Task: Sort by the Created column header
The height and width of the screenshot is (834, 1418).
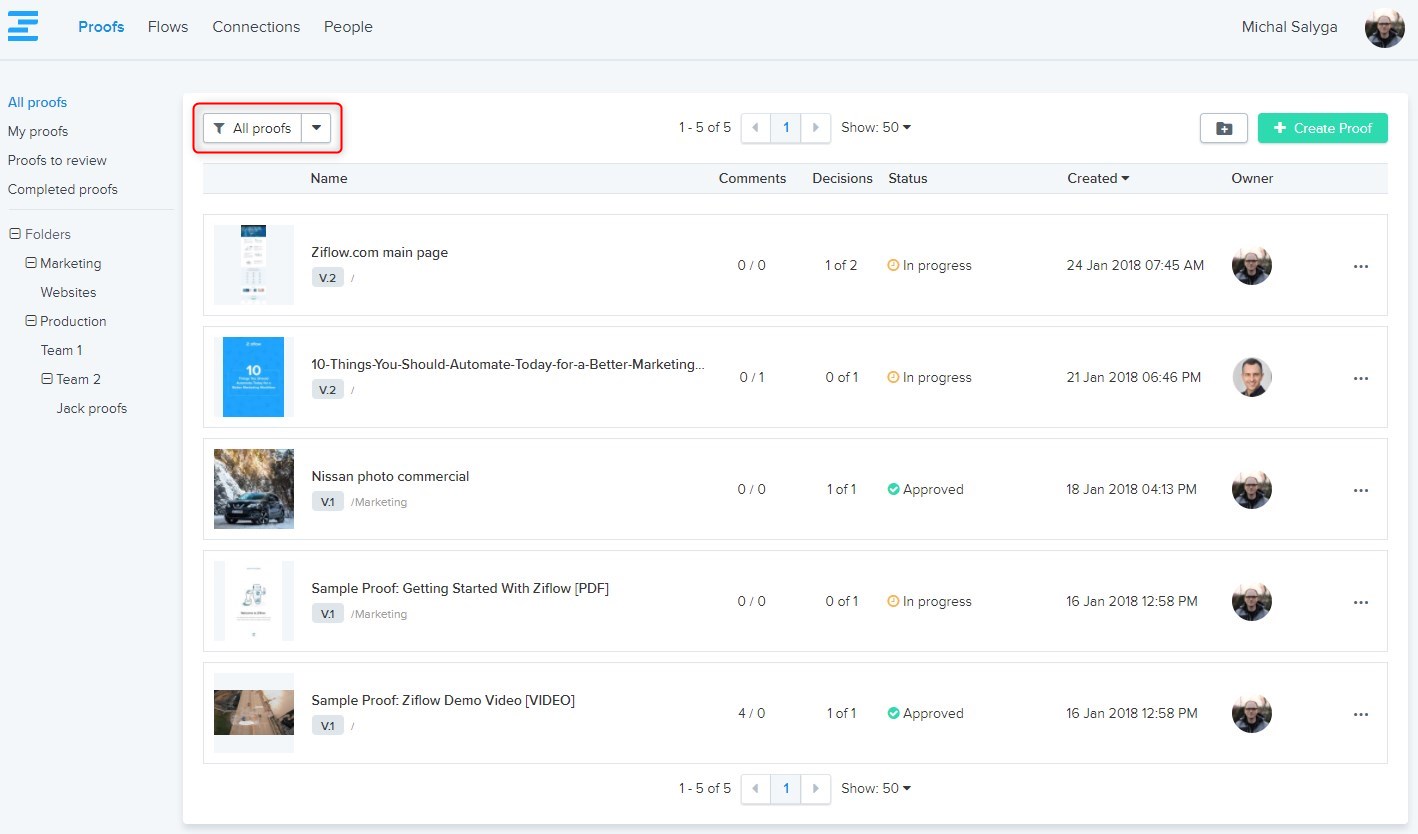Action: point(1097,178)
